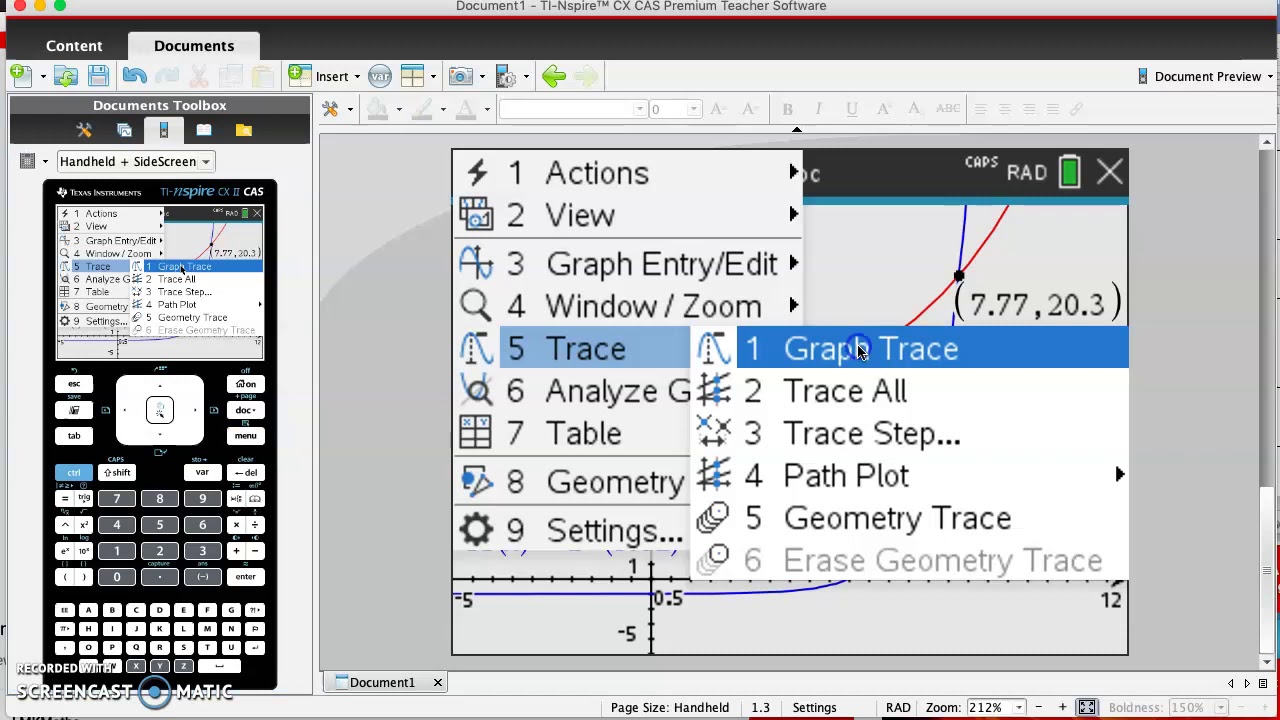Open the Path Plot submenu

[x=912, y=476]
